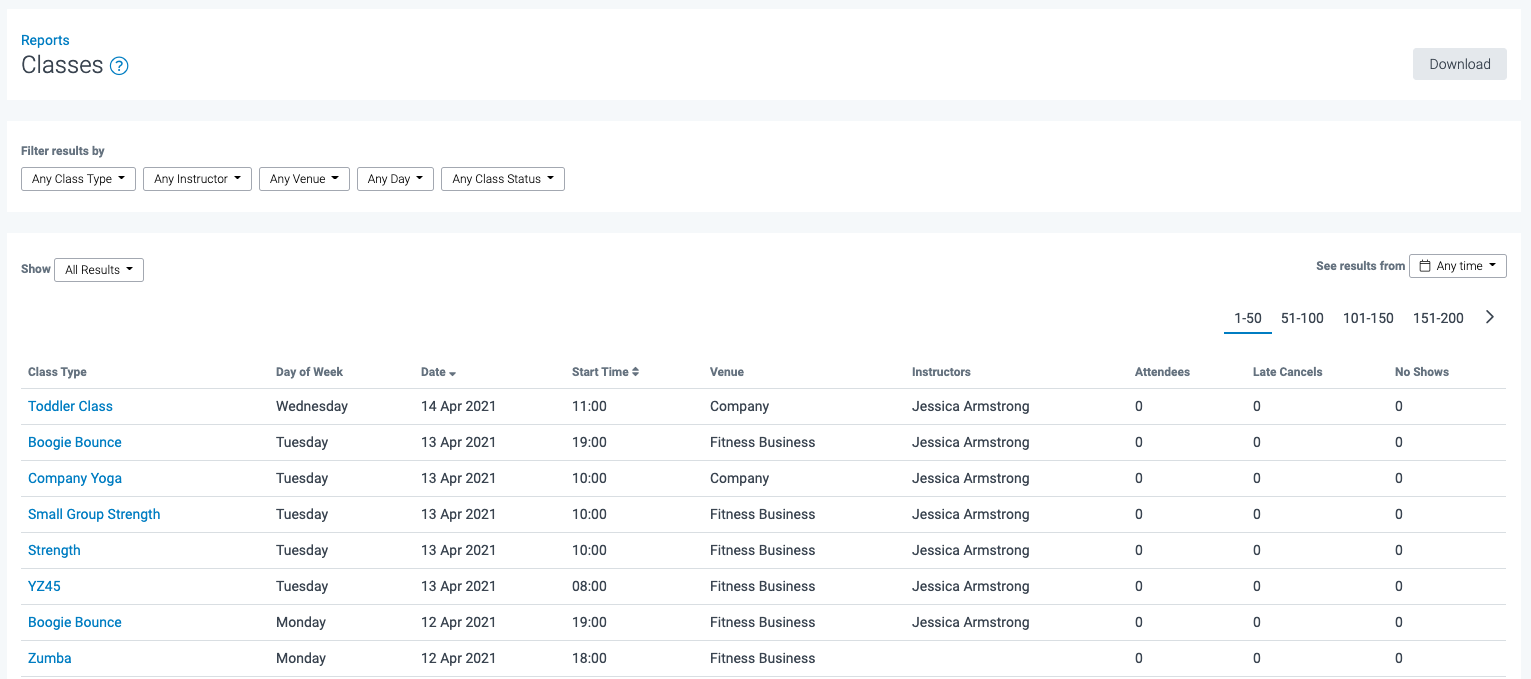Open the Toddler Class details
1531x679 pixels.
pyautogui.click(x=70, y=406)
